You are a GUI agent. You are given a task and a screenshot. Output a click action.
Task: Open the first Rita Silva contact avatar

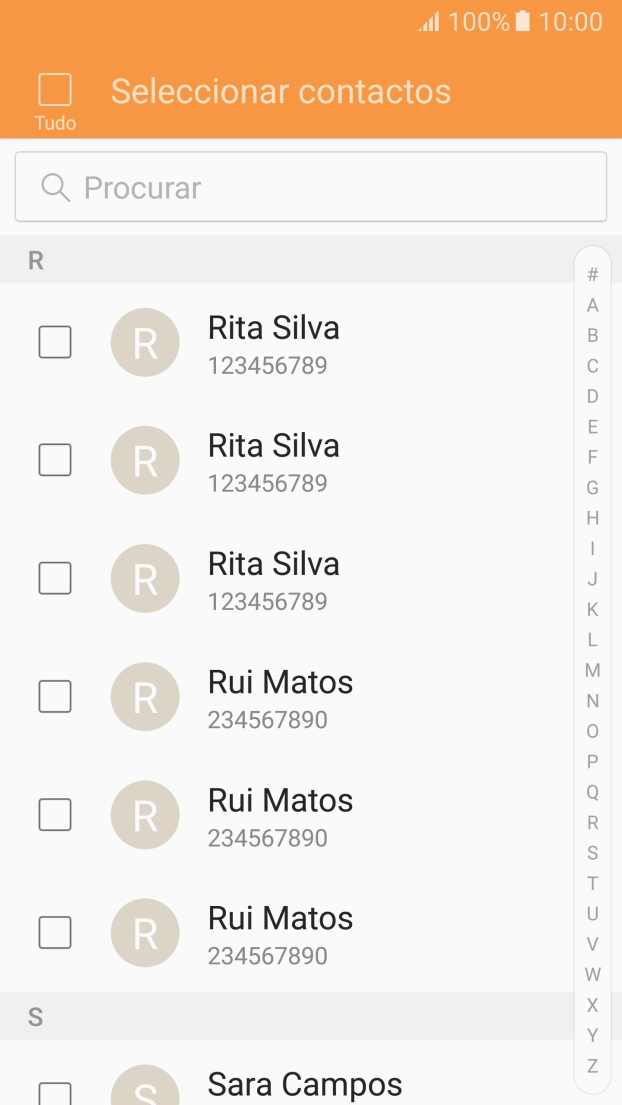(145, 342)
